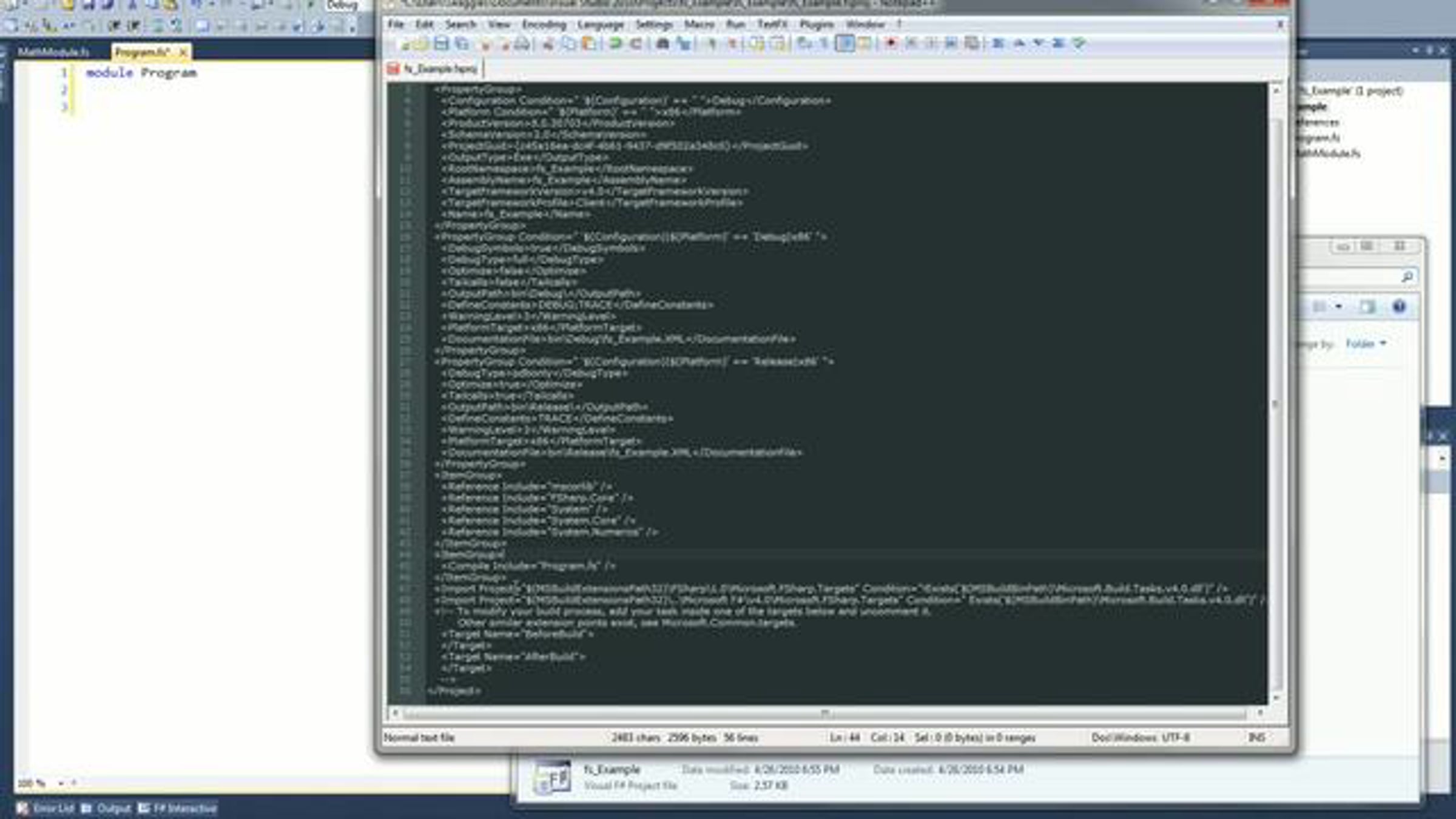
Task: Toggle the highlighted indent guide button
Action: pos(844,44)
